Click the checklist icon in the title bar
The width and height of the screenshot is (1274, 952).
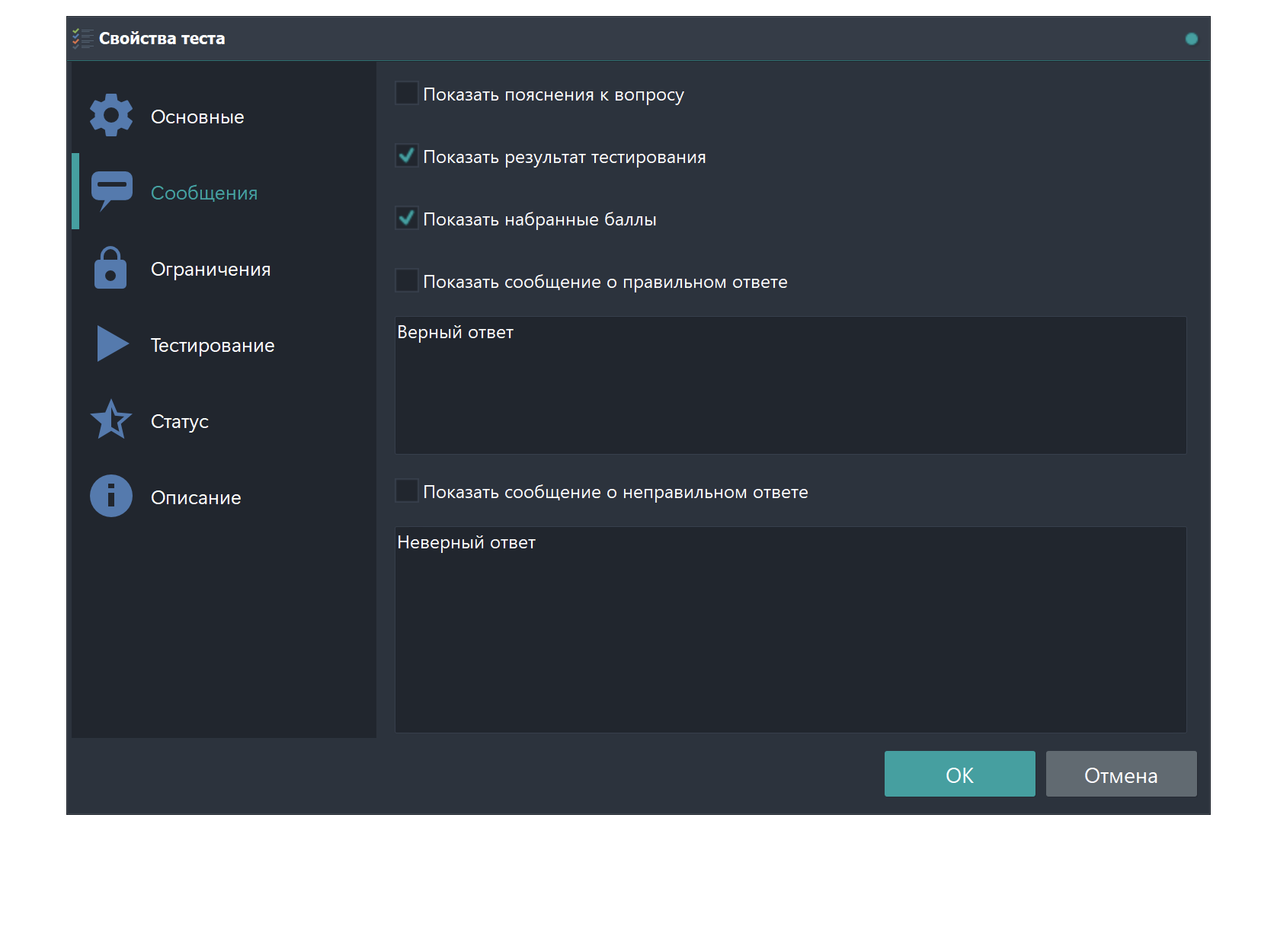(x=82, y=38)
